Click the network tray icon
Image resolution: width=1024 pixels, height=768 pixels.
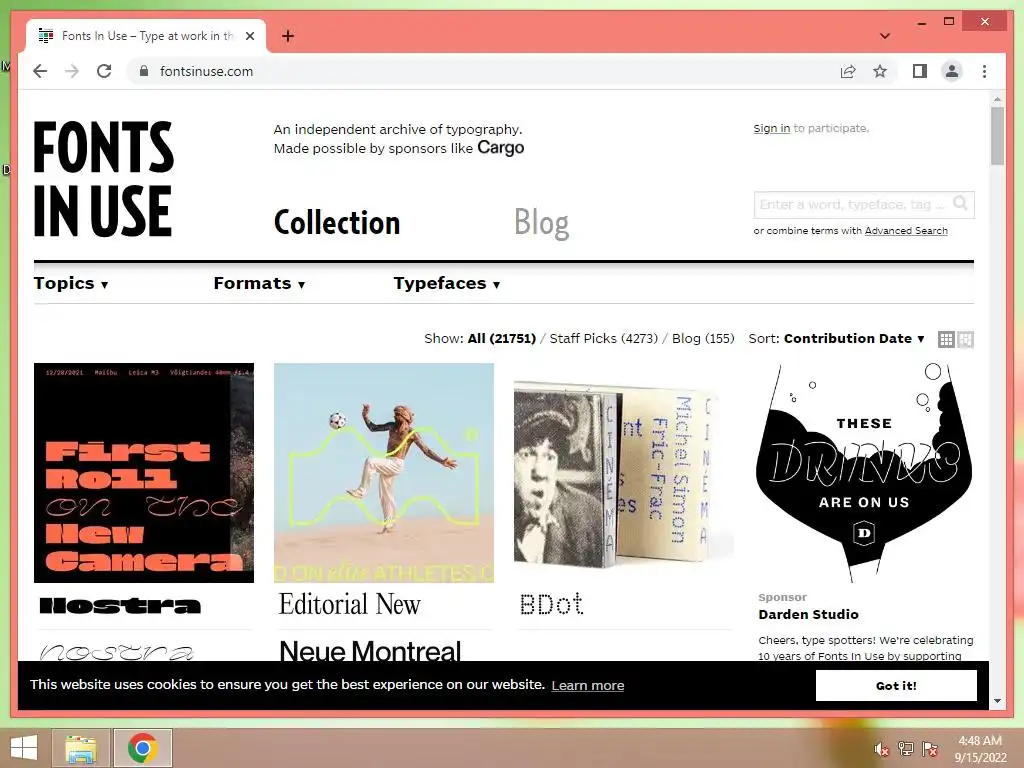[906, 749]
